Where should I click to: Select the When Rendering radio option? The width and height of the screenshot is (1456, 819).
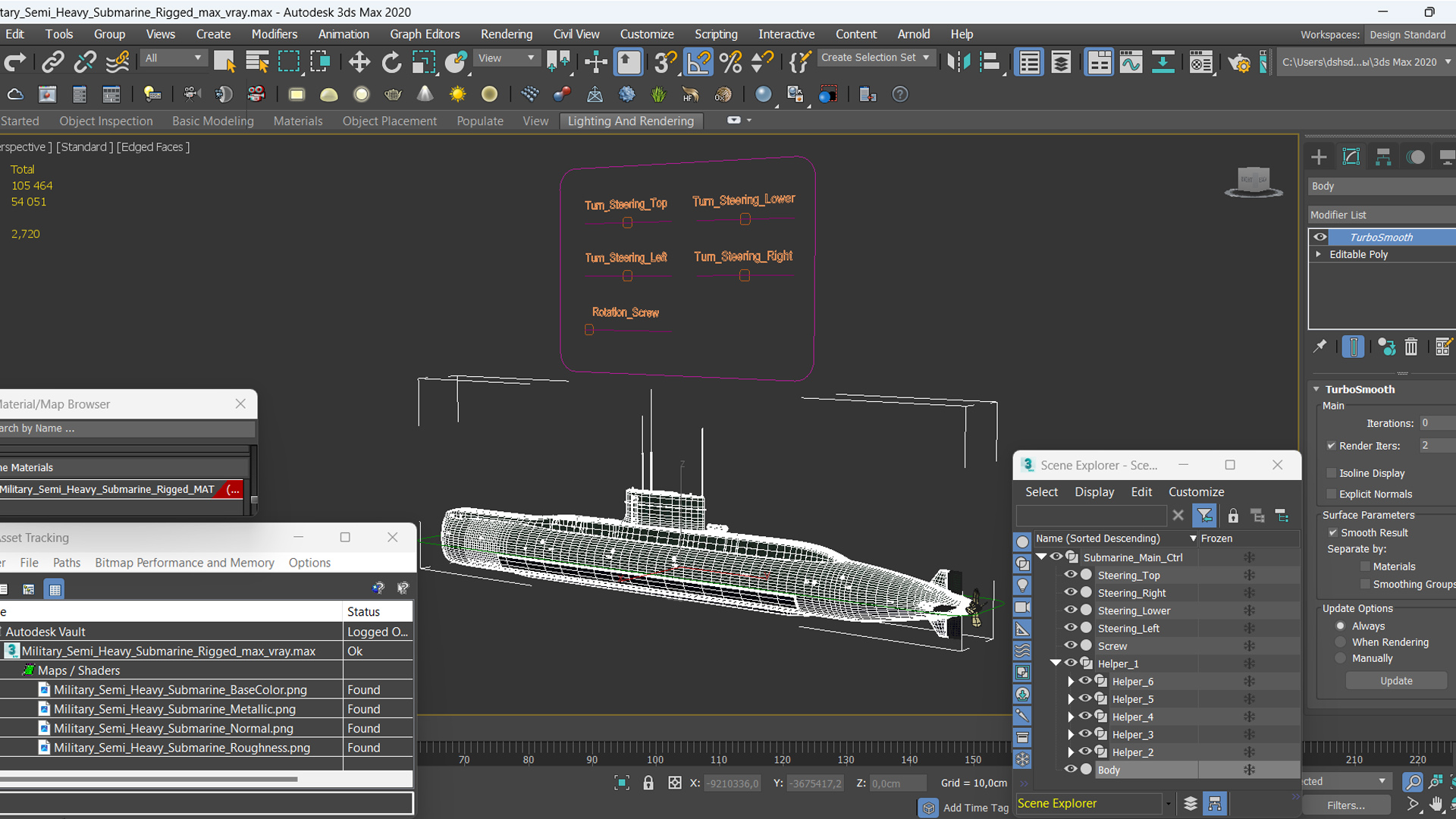(x=1341, y=642)
